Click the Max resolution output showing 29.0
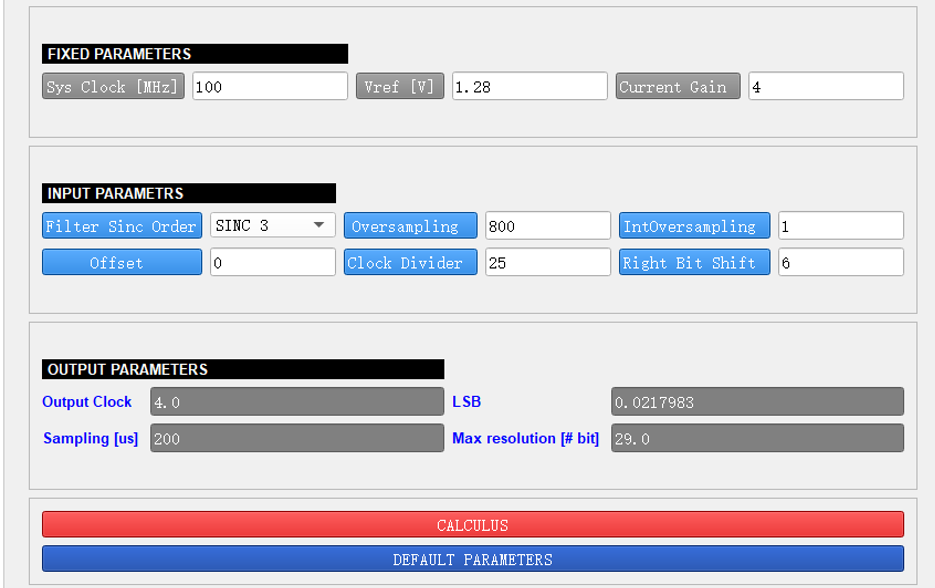 [x=757, y=438]
